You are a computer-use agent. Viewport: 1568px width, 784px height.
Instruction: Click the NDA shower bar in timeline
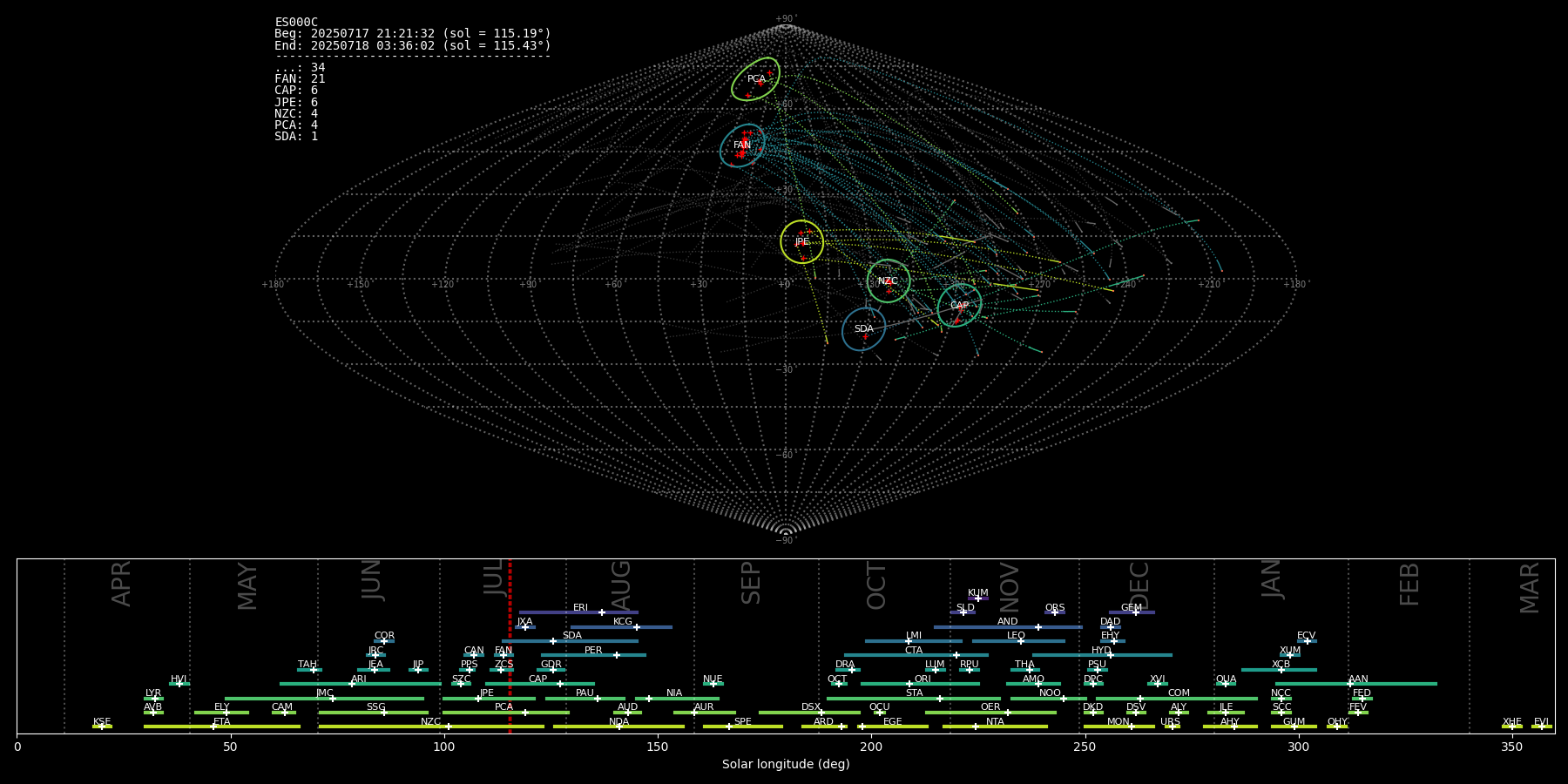[x=619, y=727]
